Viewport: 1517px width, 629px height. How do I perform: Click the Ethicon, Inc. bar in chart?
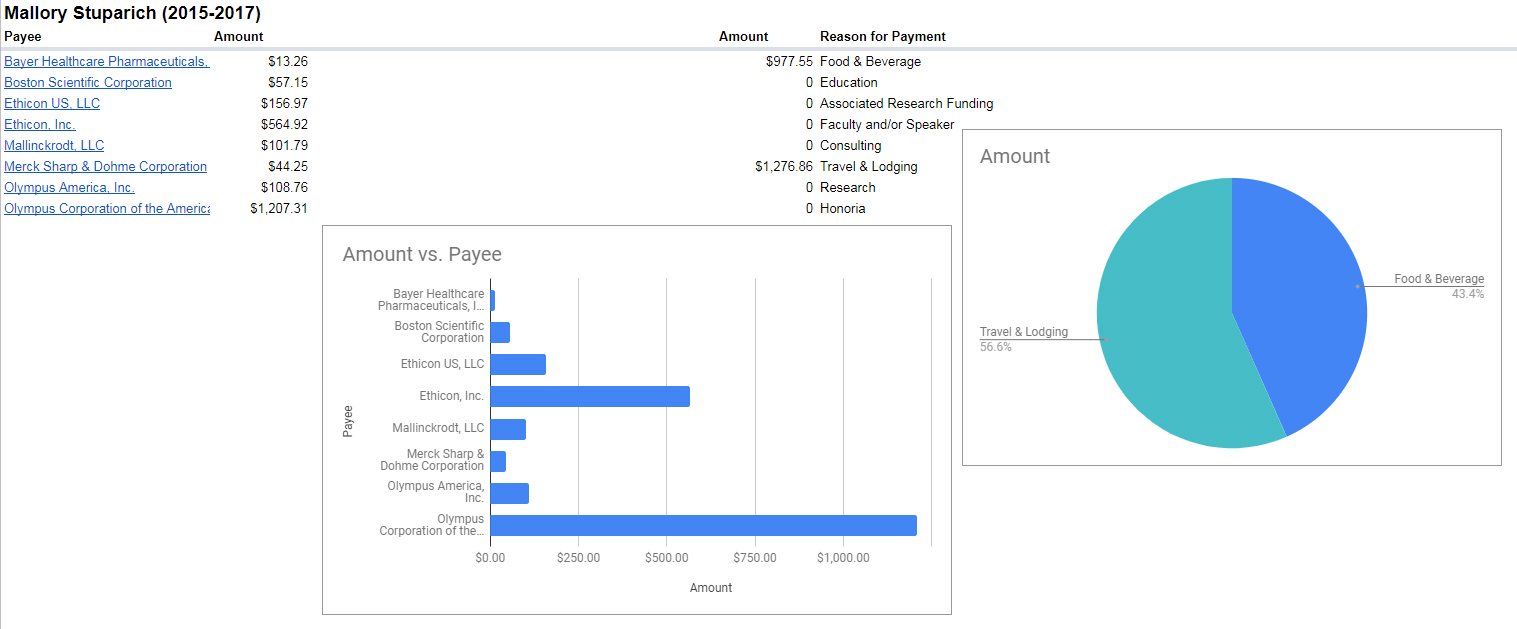pos(590,396)
